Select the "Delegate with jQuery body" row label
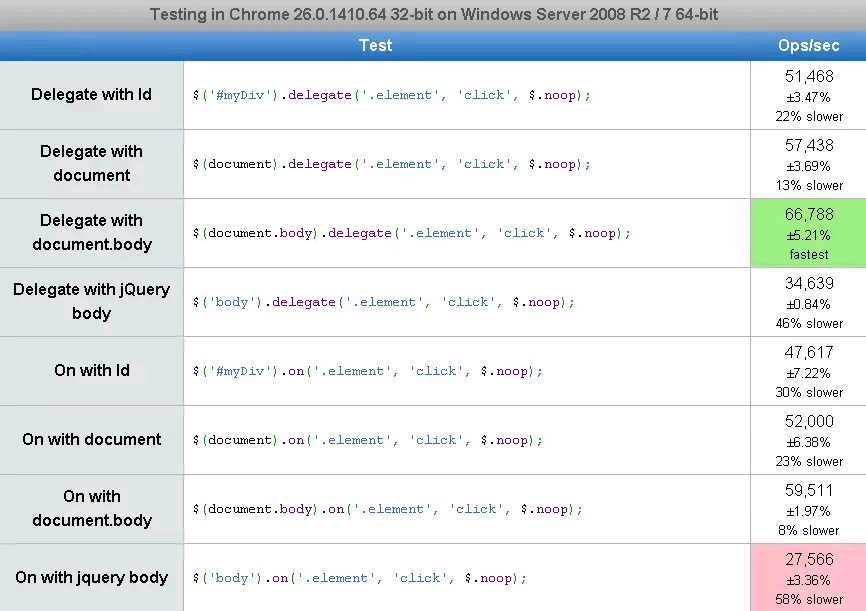 click(91, 302)
